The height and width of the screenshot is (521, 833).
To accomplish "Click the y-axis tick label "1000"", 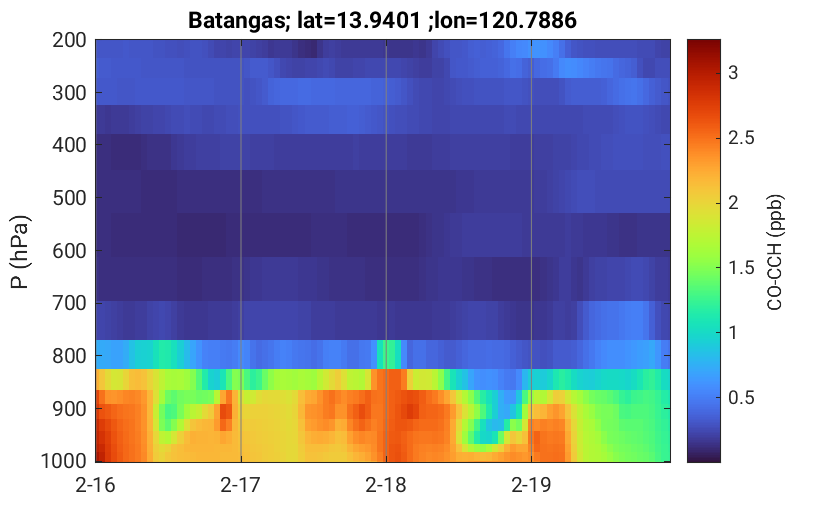I will 64,460.
